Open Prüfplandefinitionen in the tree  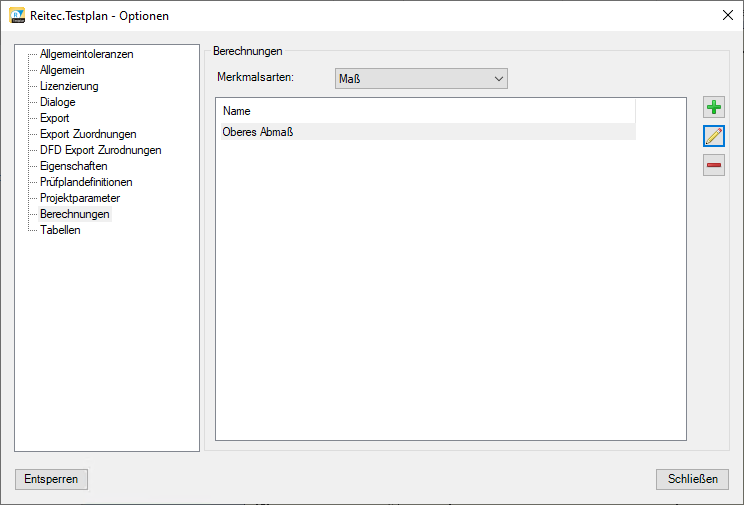(x=86, y=182)
